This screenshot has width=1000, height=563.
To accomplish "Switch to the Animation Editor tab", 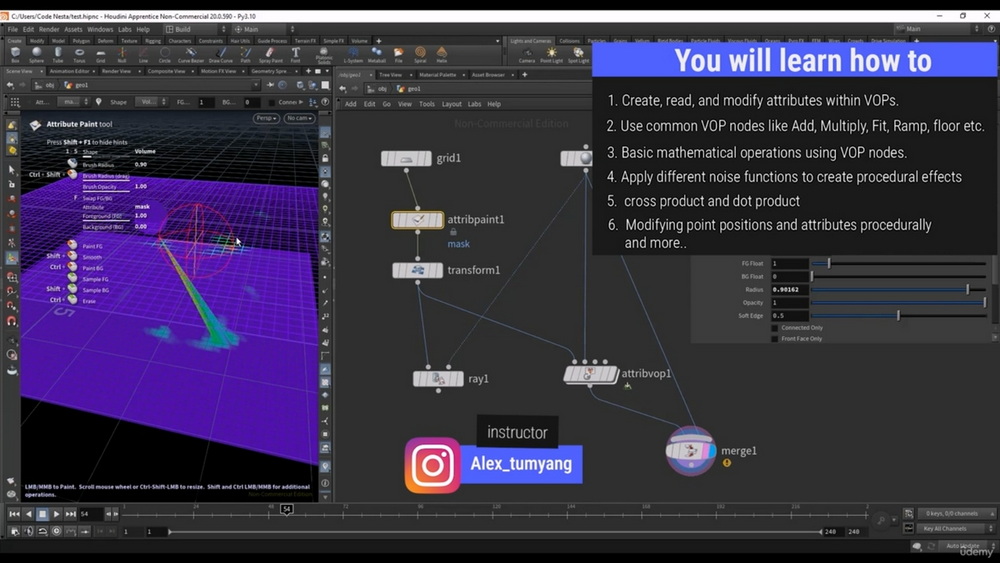I will point(70,71).
